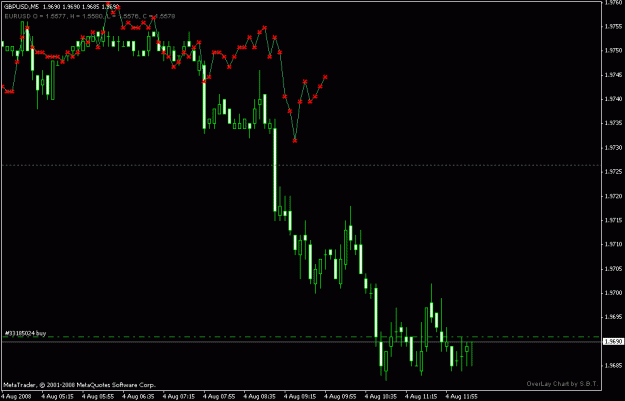This screenshot has width=625, height=401.
Task: Select the 4 Aug 09:55 time label
Action: click(340, 397)
